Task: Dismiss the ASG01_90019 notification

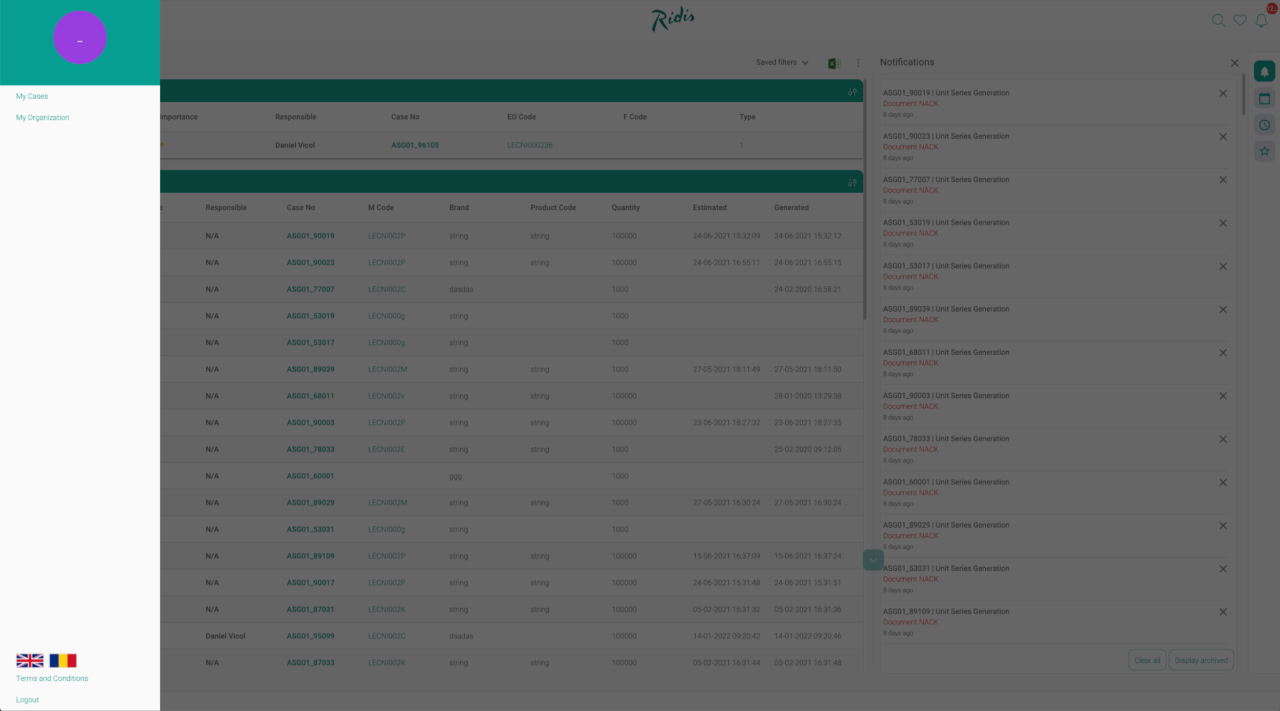Action: pos(1222,93)
